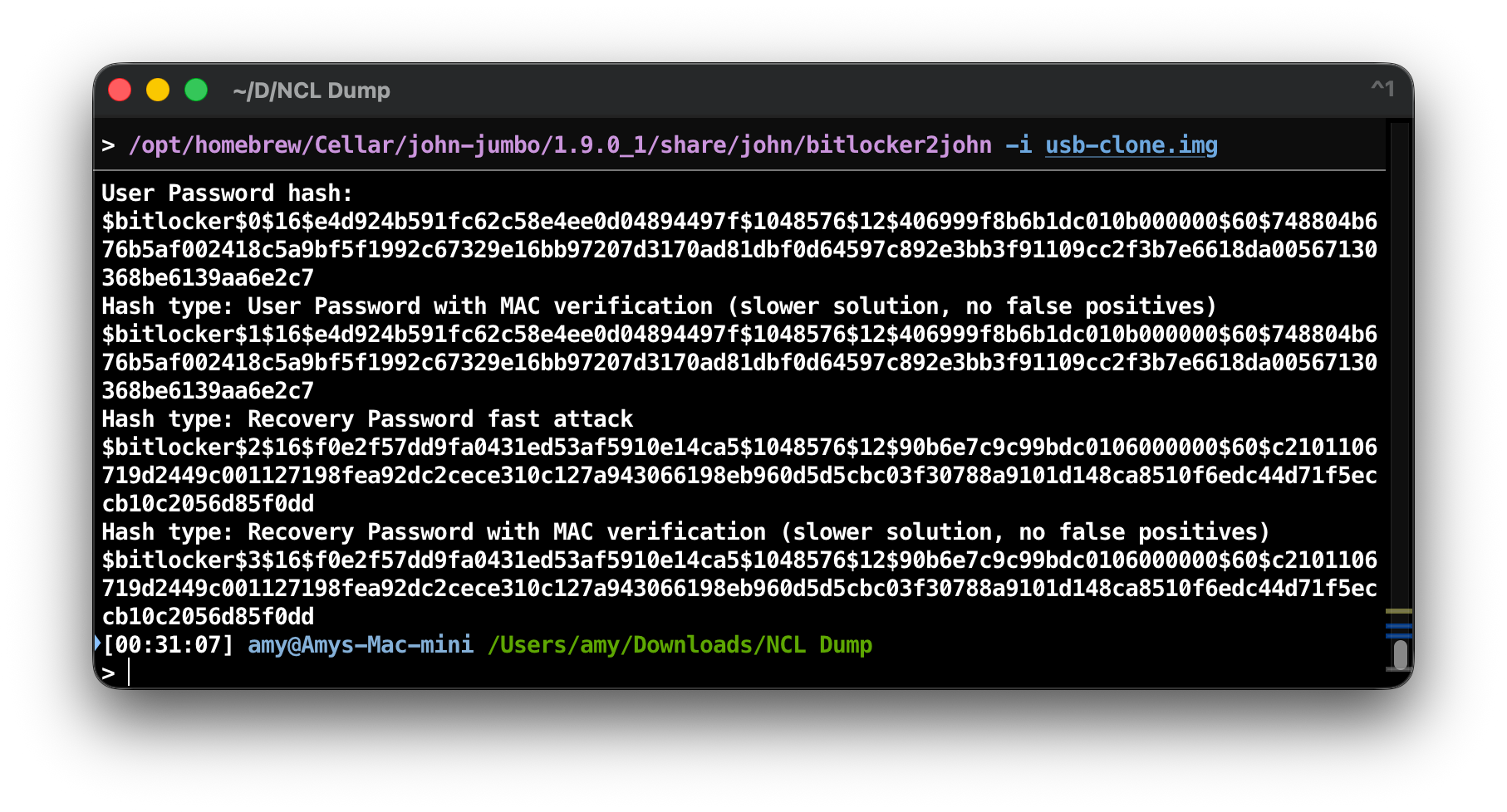The height and width of the screenshot is (812, 1507).
Task: Click the ^1 tab shortcut indicator
Action: point(1382,89)
